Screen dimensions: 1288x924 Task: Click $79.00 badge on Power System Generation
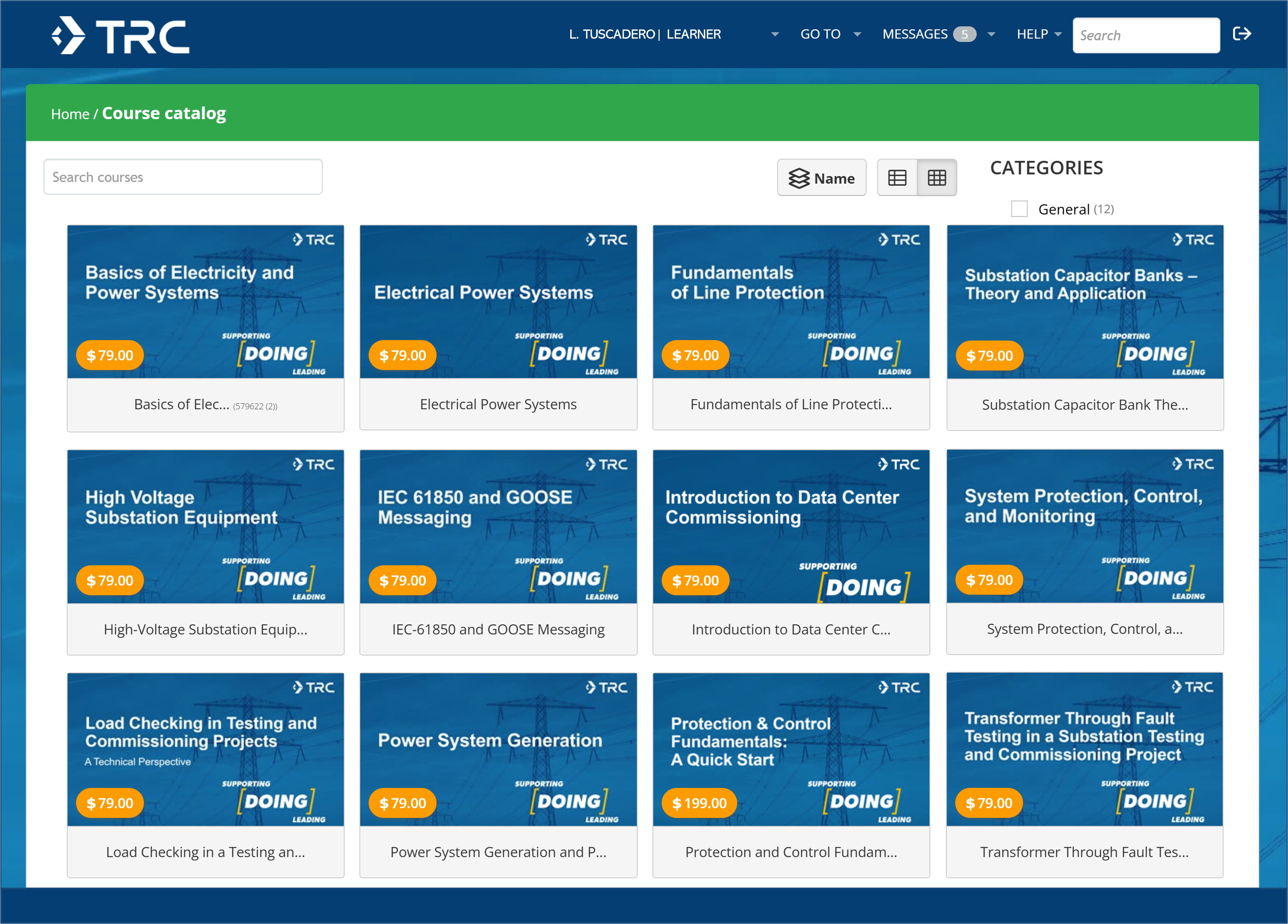click(402, 803)
